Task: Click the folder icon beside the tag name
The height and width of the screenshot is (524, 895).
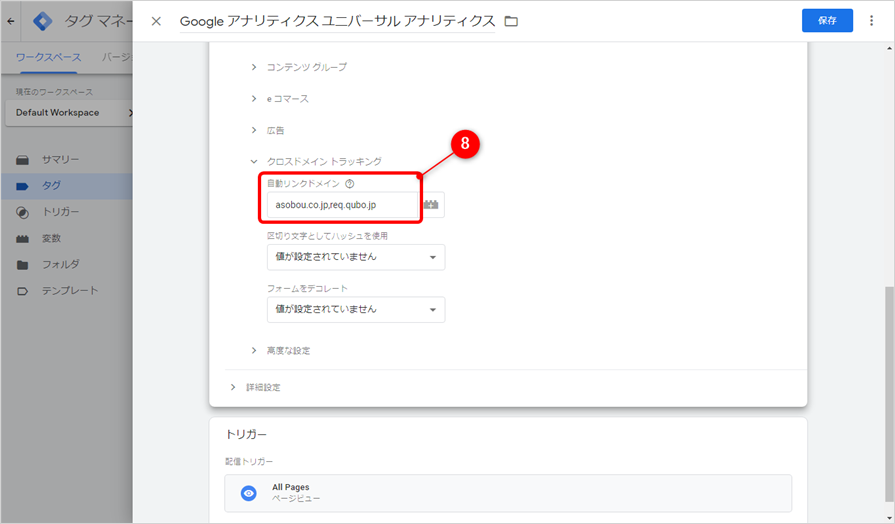Action: pos(511,21)
